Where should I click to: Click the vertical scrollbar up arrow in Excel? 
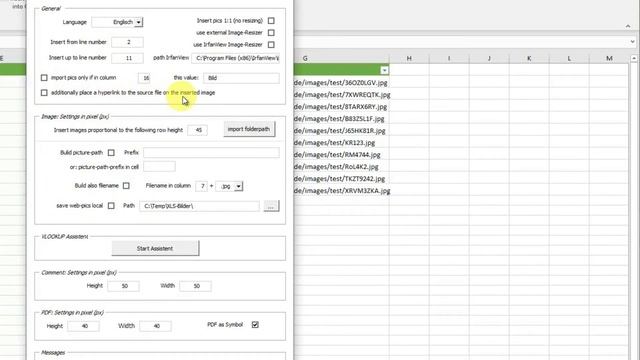tap(634, 59)
